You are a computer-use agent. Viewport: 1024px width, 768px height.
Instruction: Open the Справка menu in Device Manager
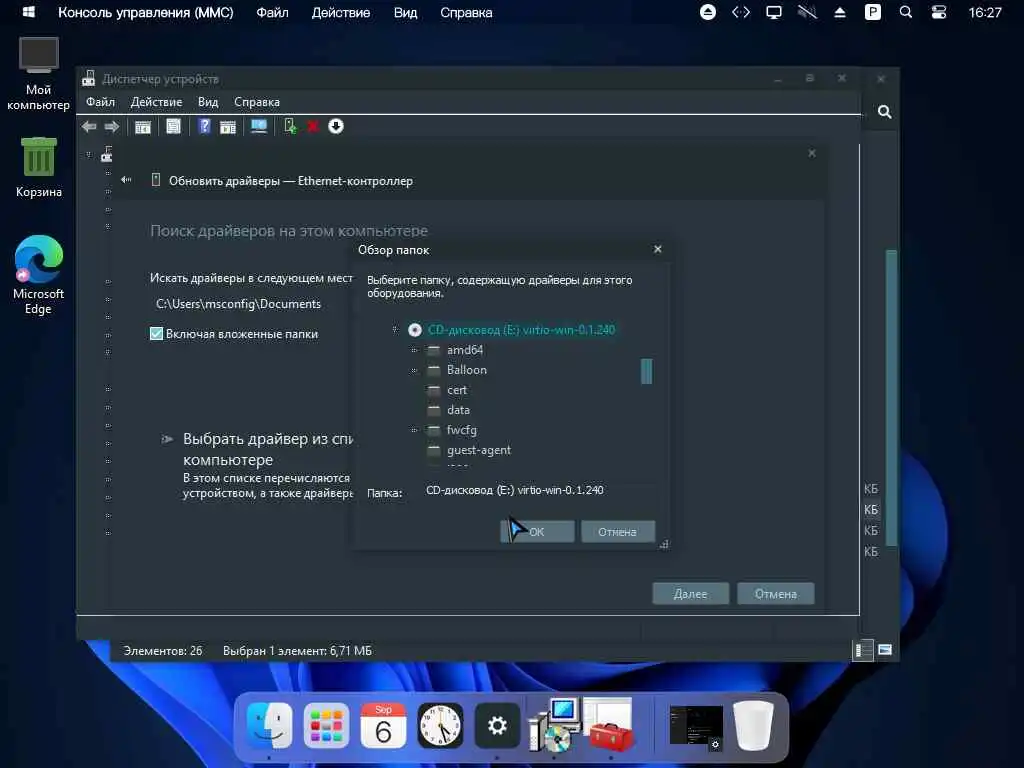[257, 102]
